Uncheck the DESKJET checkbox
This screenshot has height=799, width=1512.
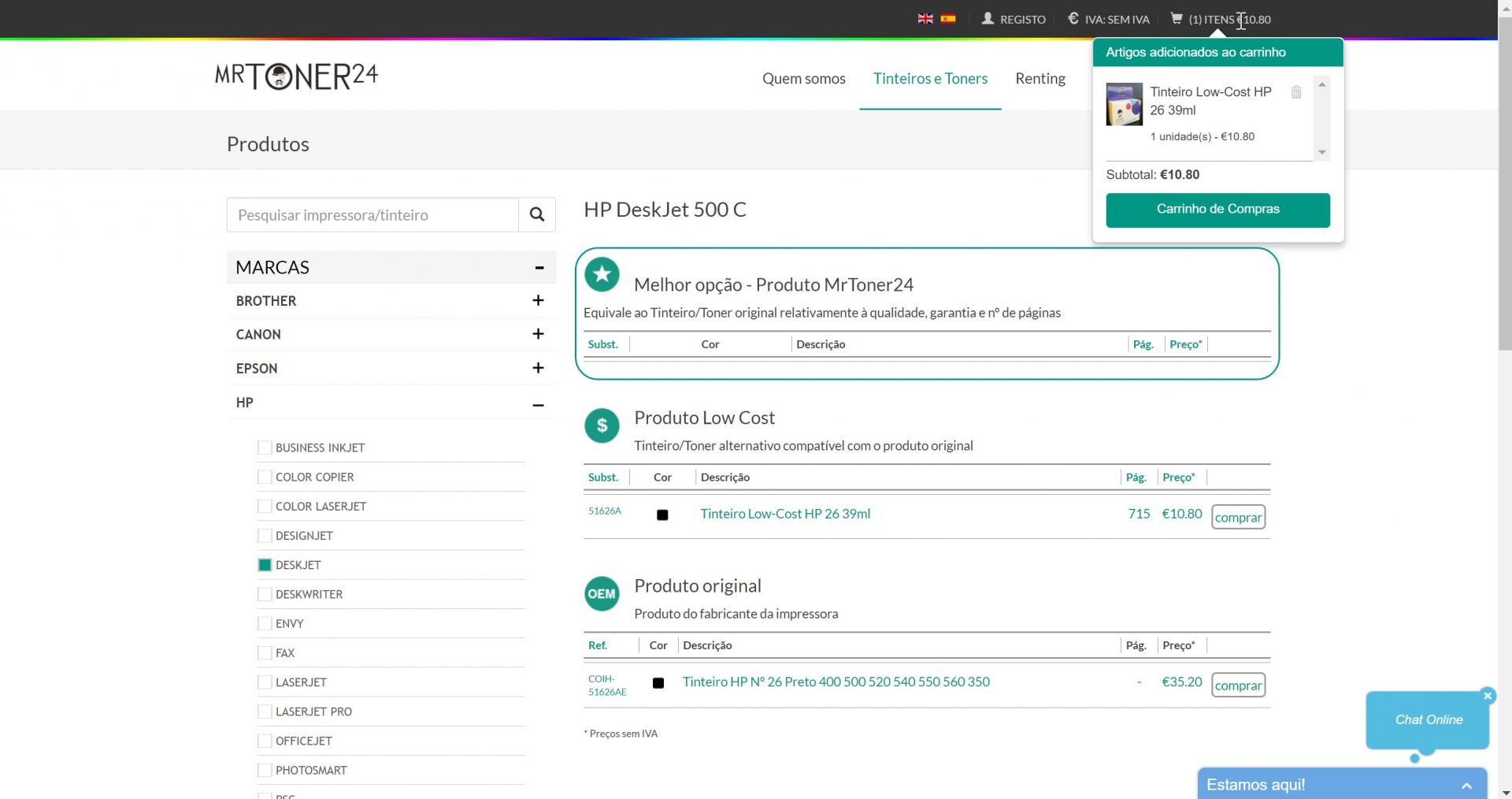coord(265,565)
